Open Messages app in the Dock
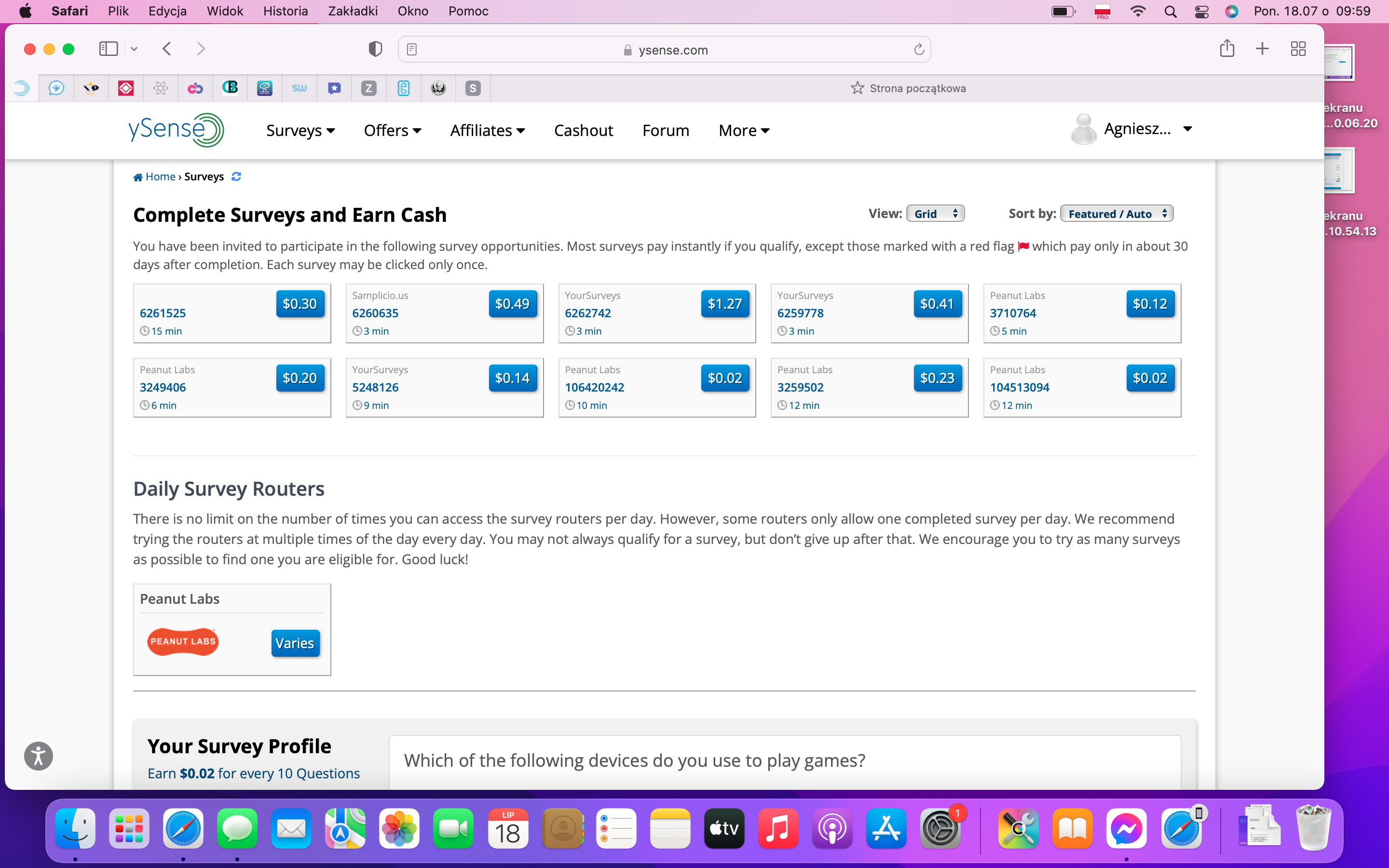The height and width of the screenshot is (868, 1389). point(237,828)
